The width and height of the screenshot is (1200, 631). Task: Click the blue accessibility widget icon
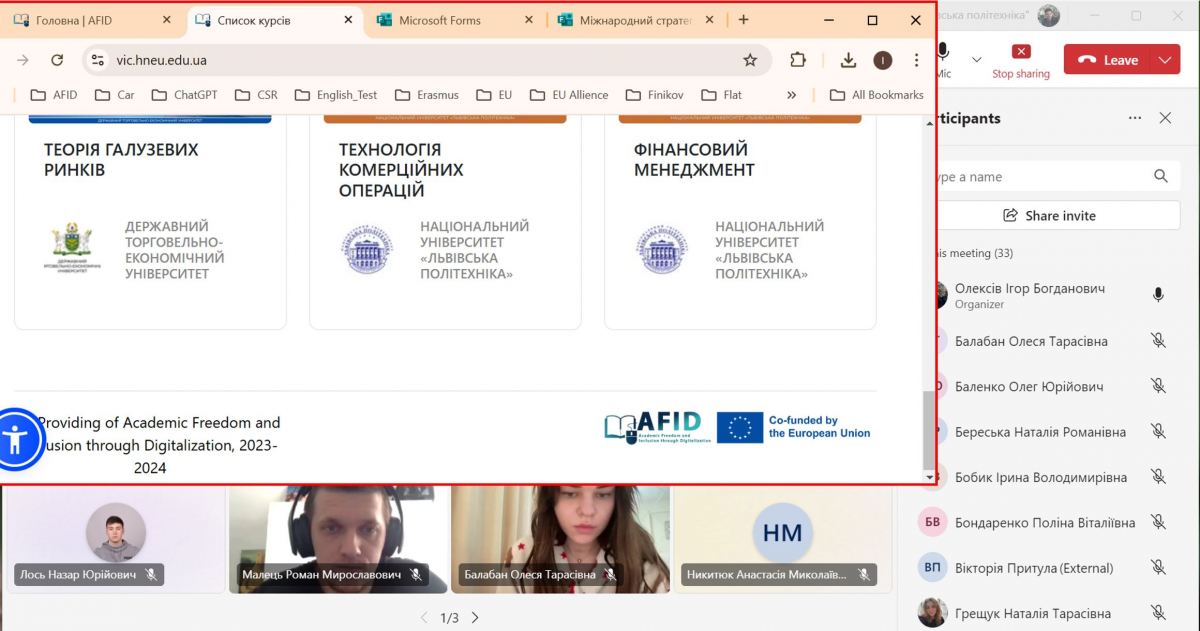20,440
